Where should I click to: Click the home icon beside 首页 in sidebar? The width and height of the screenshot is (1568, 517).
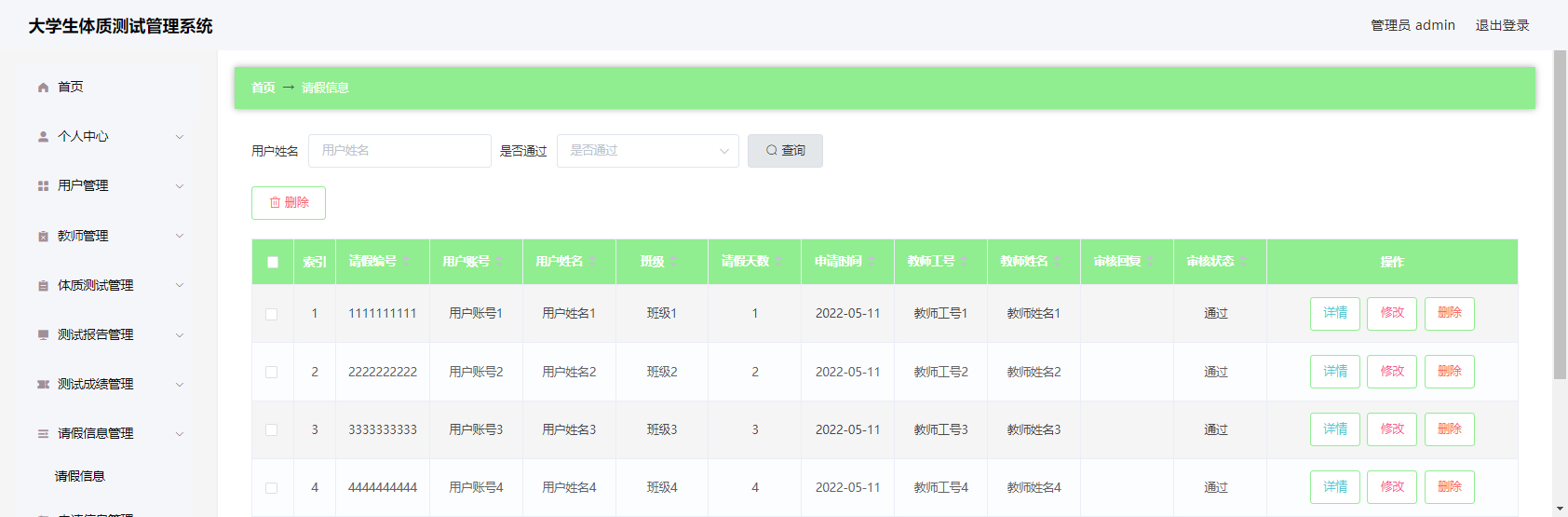click(x=43, y=88)
